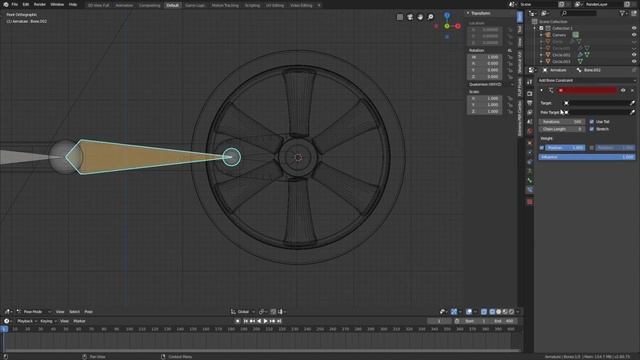
Task: Click the Rotation W value field
Action: click(484, 57)
